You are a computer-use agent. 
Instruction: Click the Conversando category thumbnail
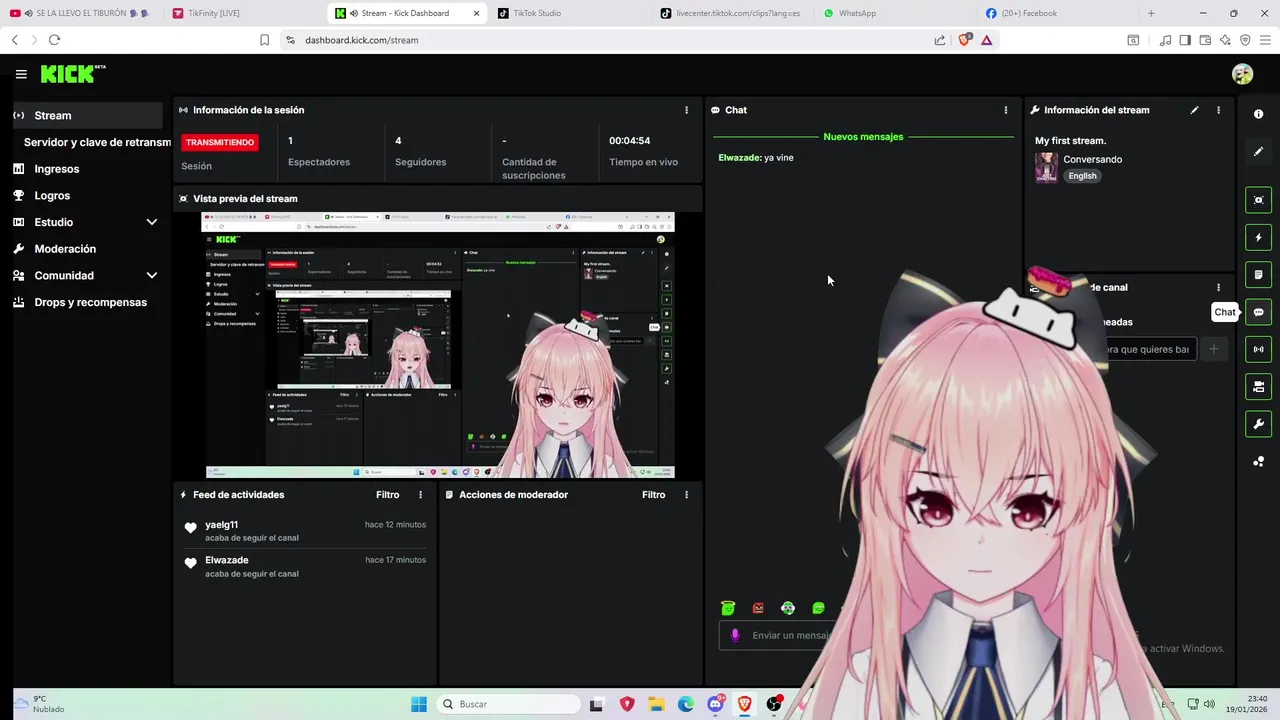1046,167
